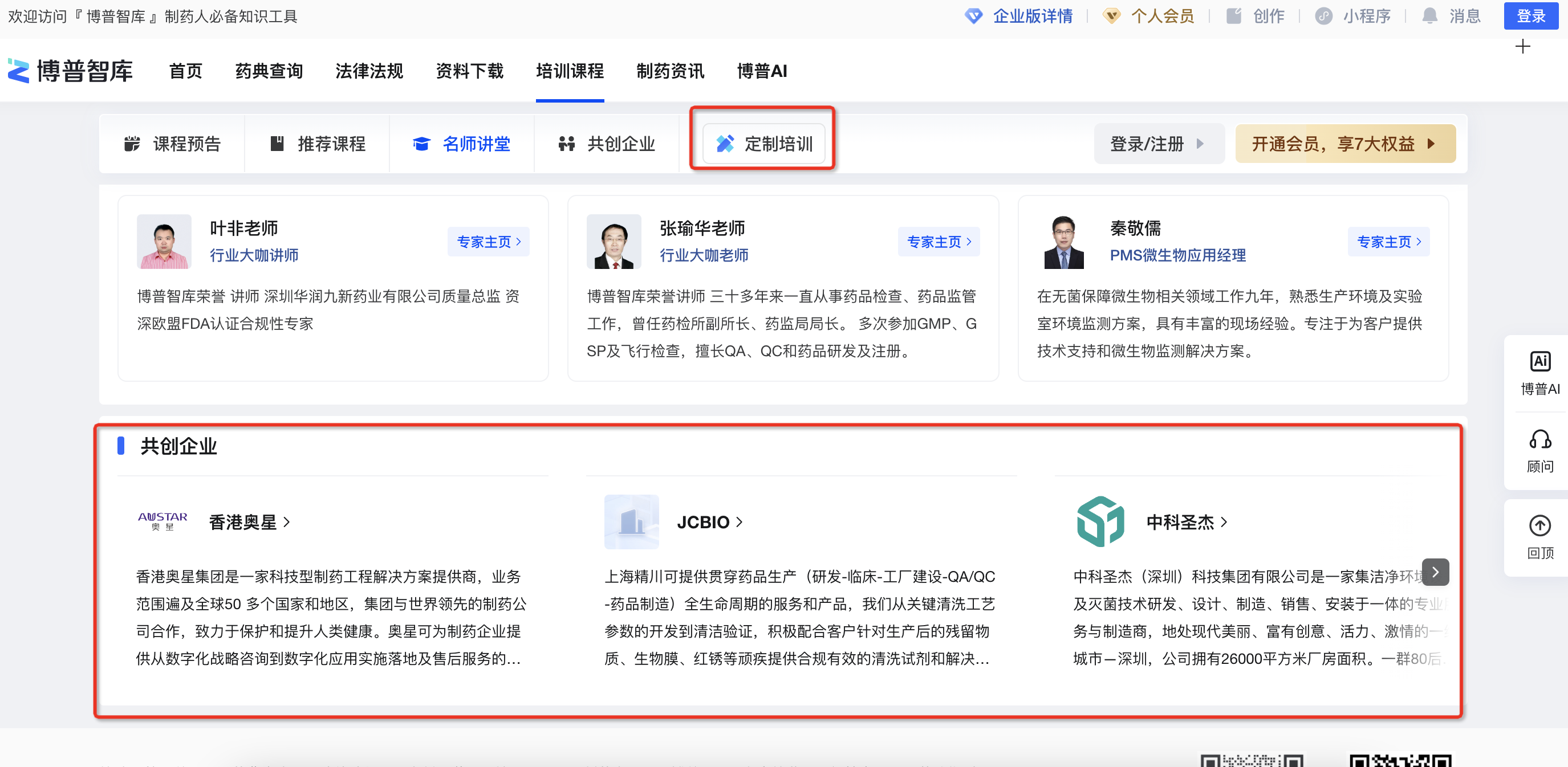Click the 定制培训 pencil icon

(x=725, y=144)
